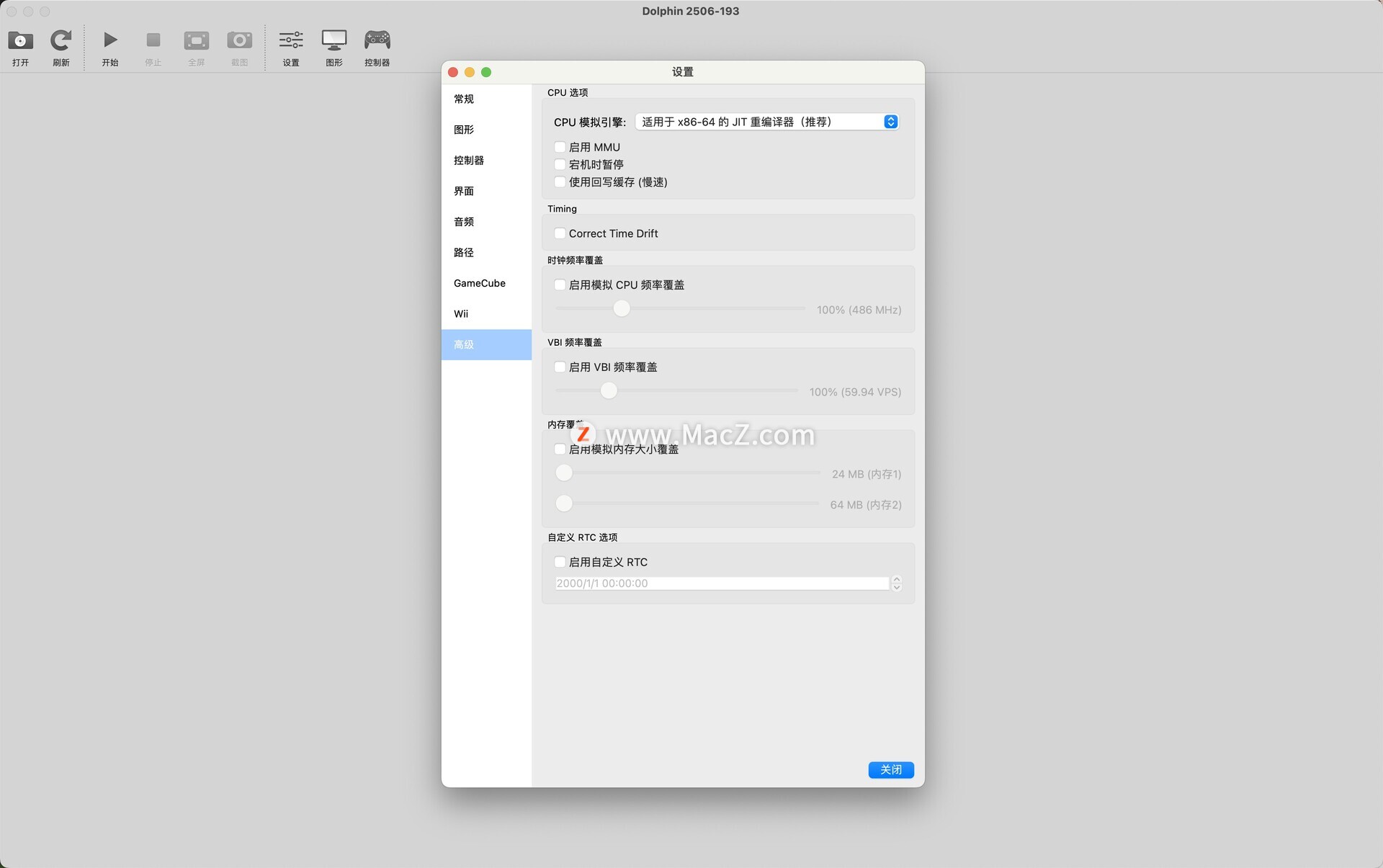Open the Wii settings tab
This screenshot has height=868, width=1383.
click(486, 314)
